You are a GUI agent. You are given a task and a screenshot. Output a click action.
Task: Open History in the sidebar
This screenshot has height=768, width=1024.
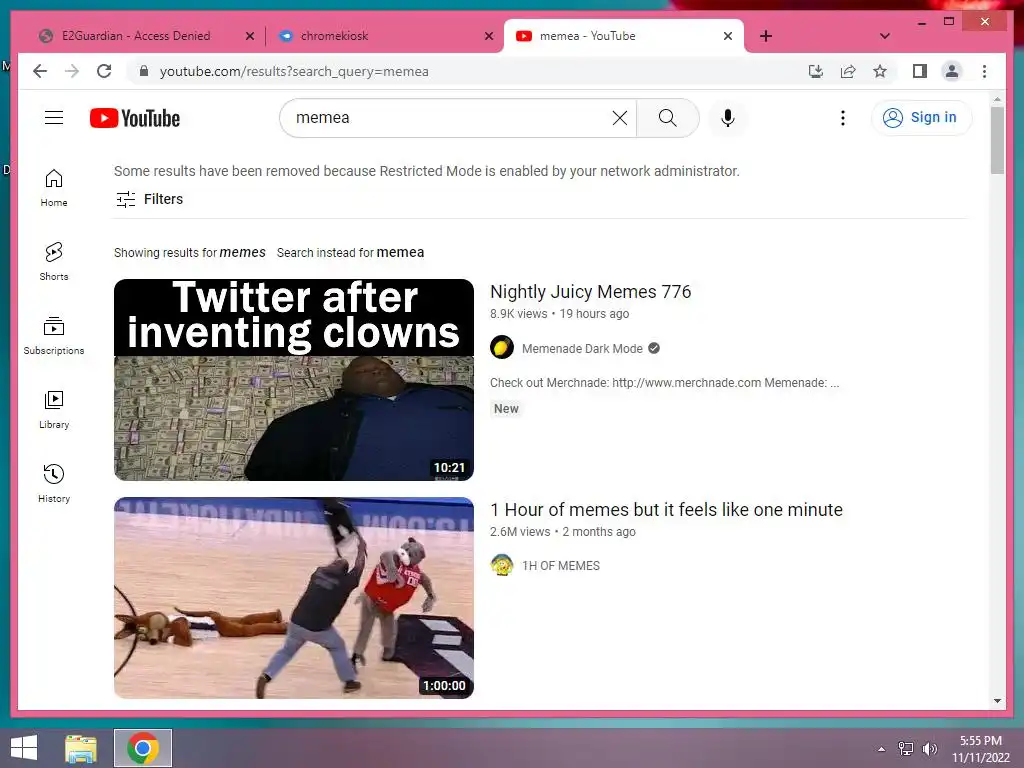pos(54,483)
